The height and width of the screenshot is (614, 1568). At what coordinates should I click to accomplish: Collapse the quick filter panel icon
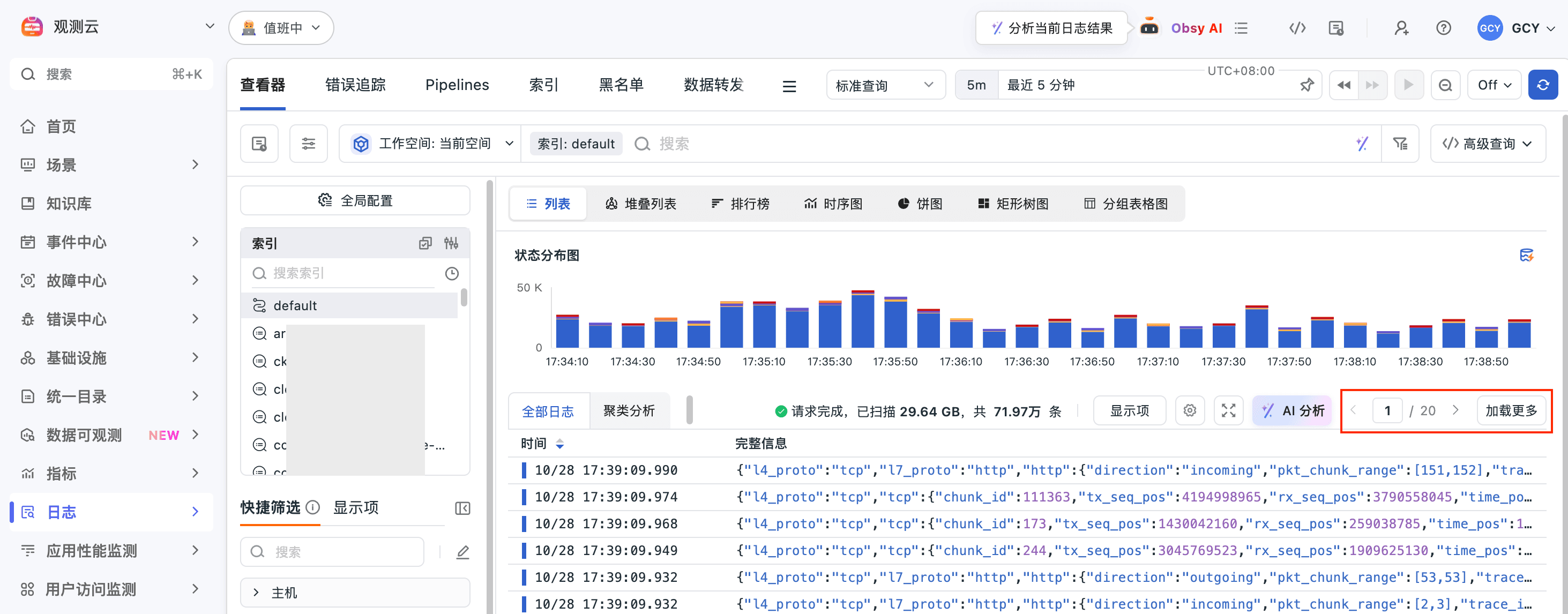tap(462, 508)
